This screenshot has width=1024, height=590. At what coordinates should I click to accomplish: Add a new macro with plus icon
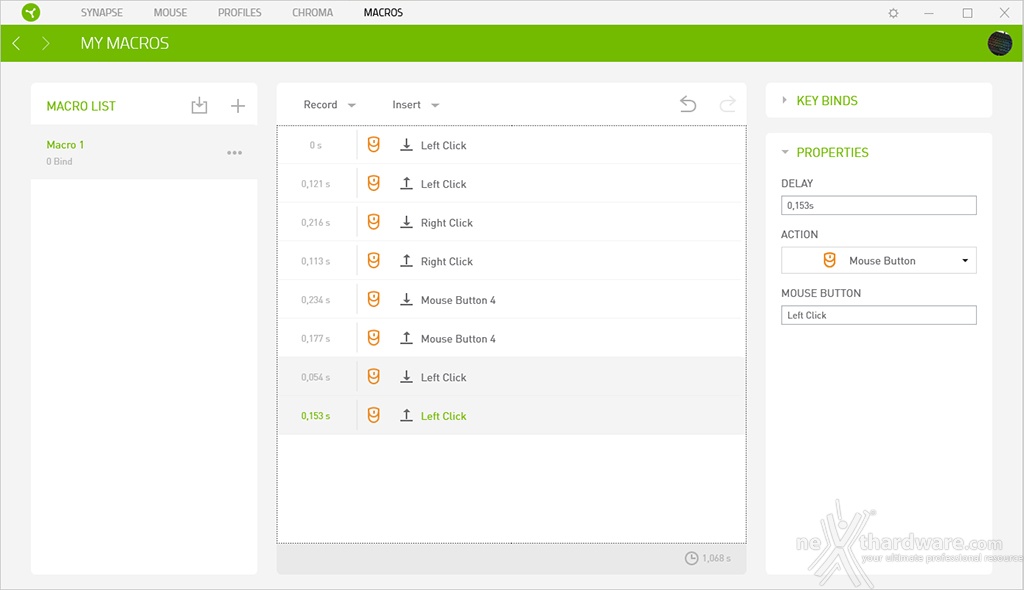point(238,105)
